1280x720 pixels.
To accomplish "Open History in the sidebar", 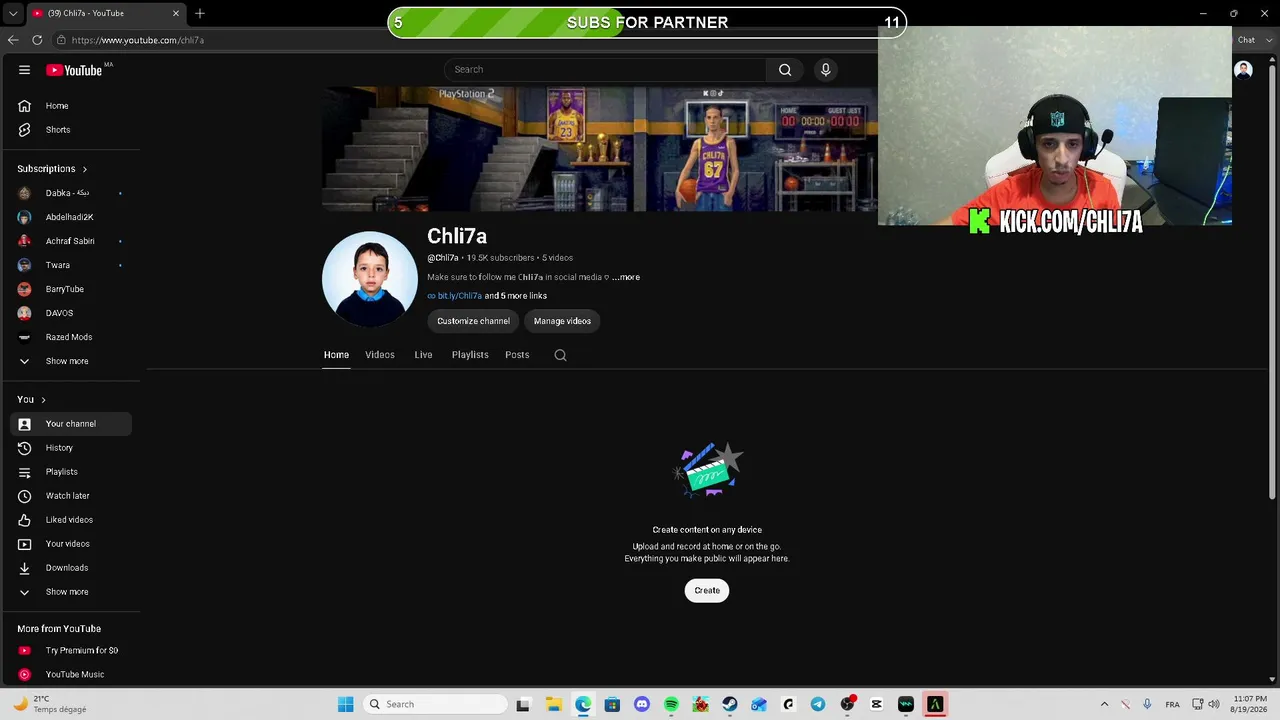I will click(70, 448).
